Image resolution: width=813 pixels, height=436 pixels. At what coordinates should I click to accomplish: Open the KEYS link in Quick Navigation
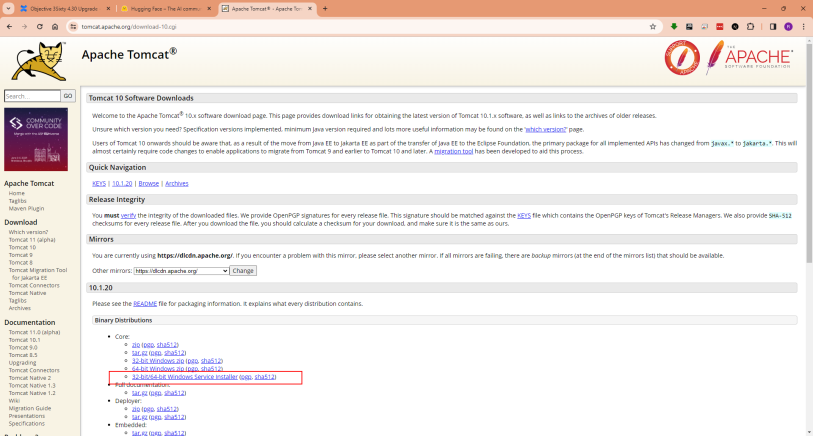[99, 184]
